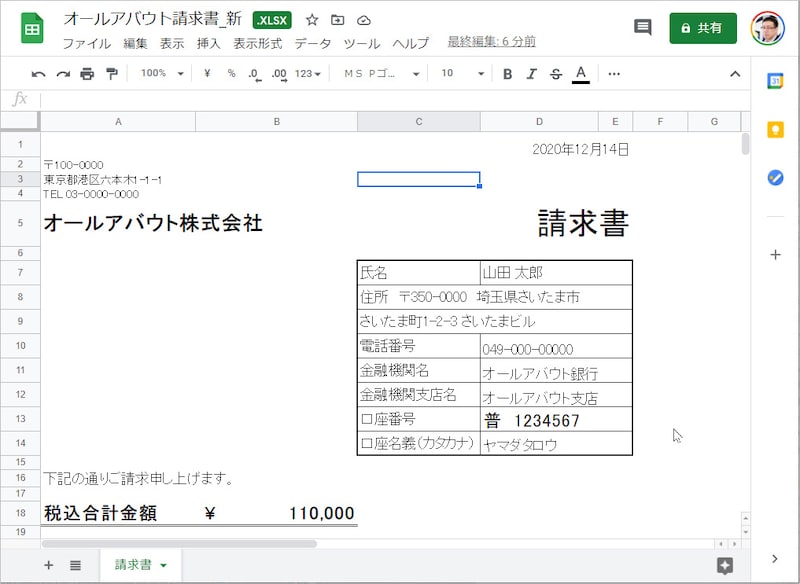Screen dimensions: 800x584
Task: Open the ファイル menu
Action: pyautogui.click(x=86, y=43)
